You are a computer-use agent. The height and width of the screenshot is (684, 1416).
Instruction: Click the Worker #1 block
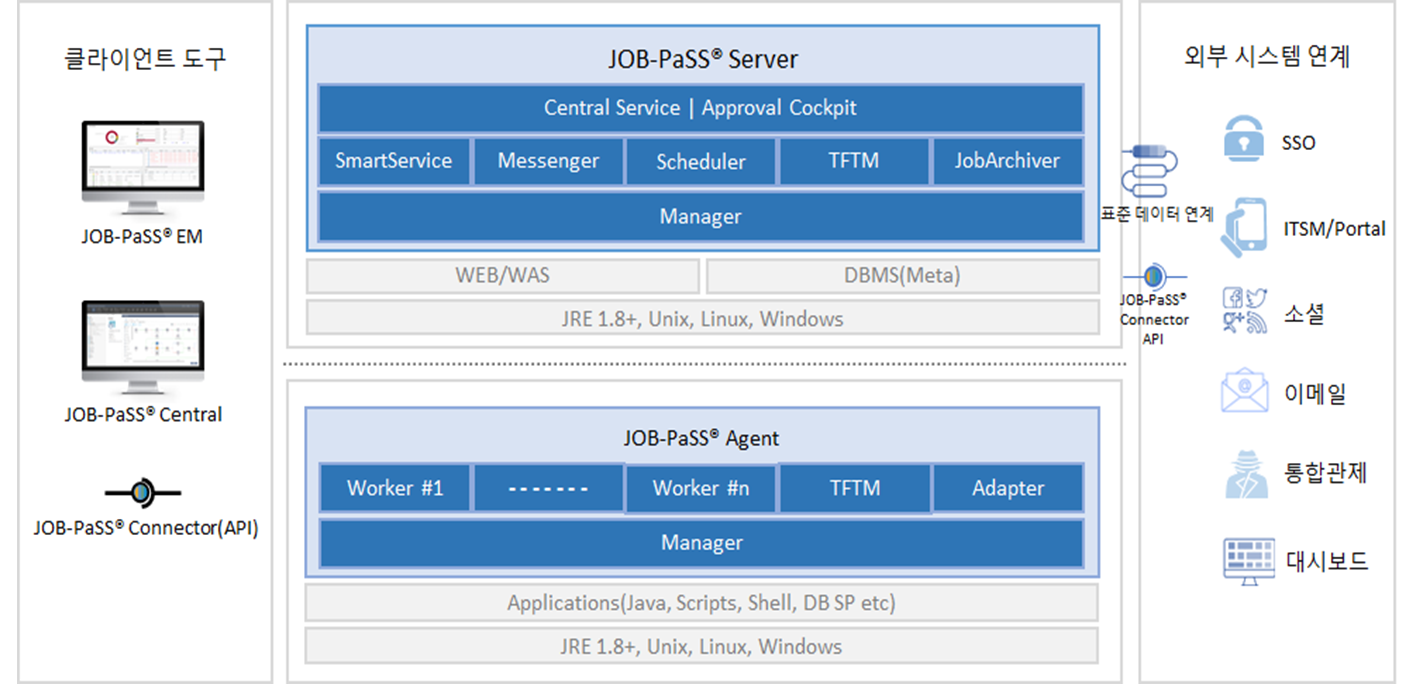click(395, 489)
